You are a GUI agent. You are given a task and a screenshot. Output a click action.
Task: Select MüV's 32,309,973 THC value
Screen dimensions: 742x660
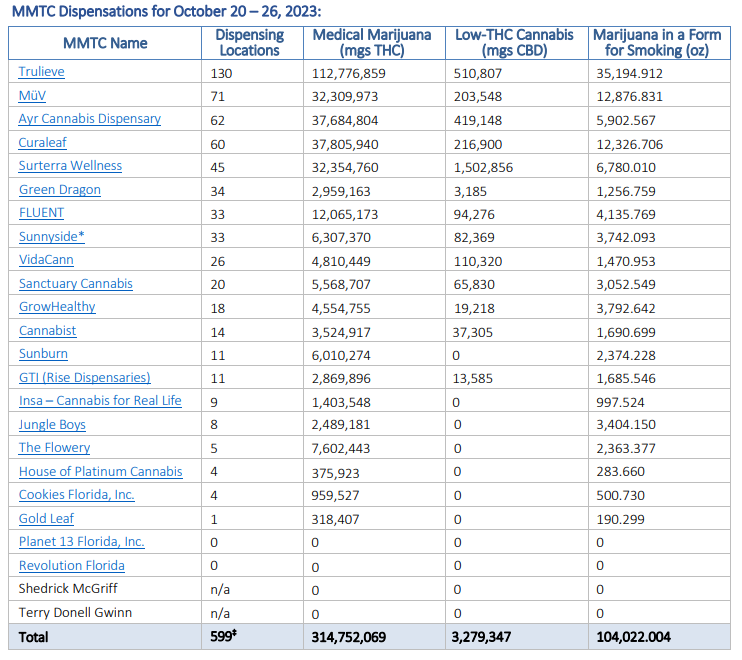coord(344,97)
